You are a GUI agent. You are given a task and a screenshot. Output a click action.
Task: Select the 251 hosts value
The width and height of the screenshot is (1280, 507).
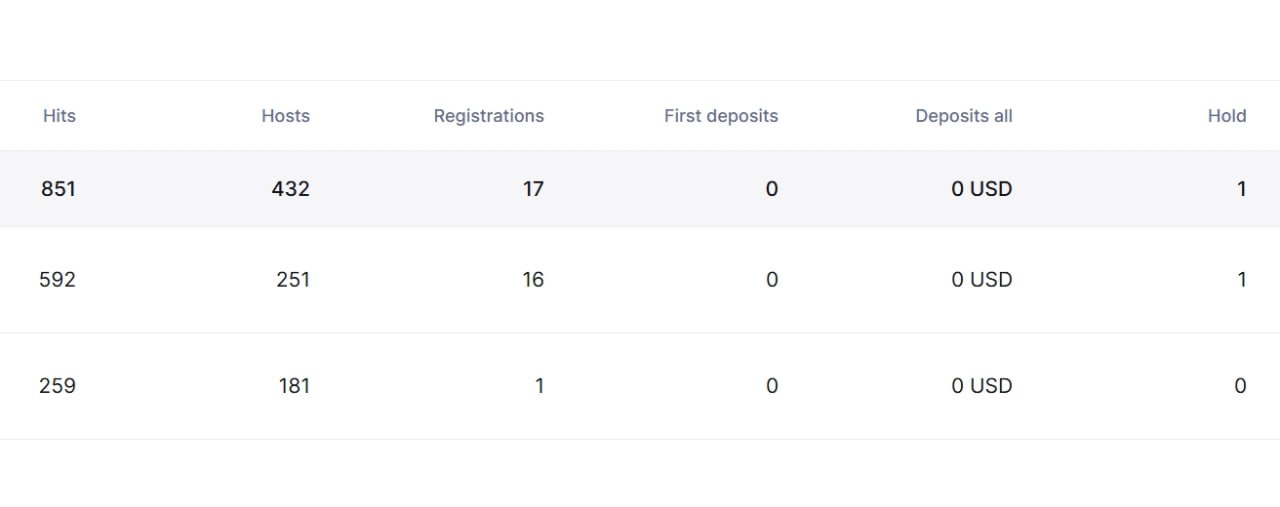point(293,280)
